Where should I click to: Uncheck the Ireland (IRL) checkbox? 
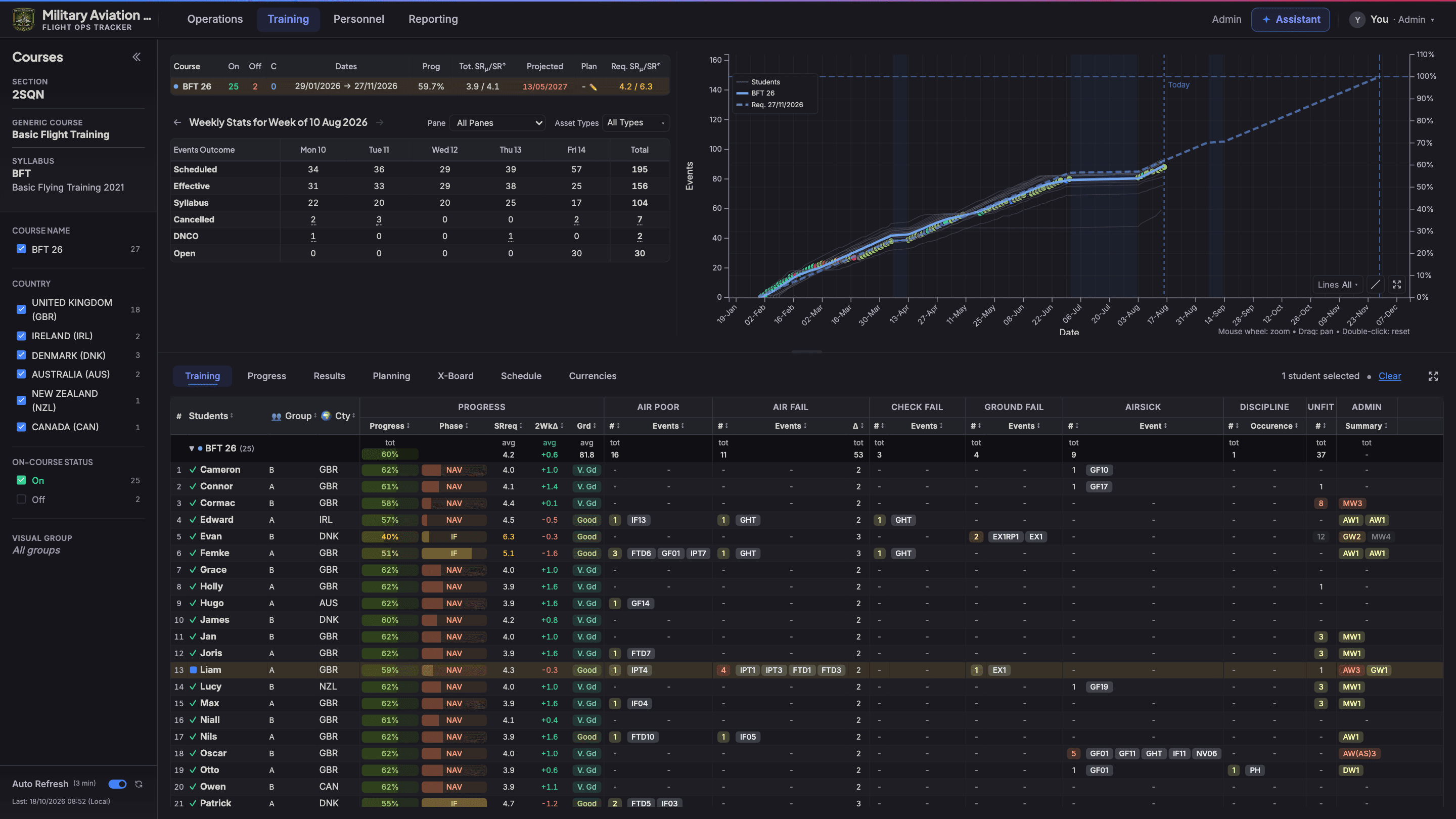pos(21,336)
